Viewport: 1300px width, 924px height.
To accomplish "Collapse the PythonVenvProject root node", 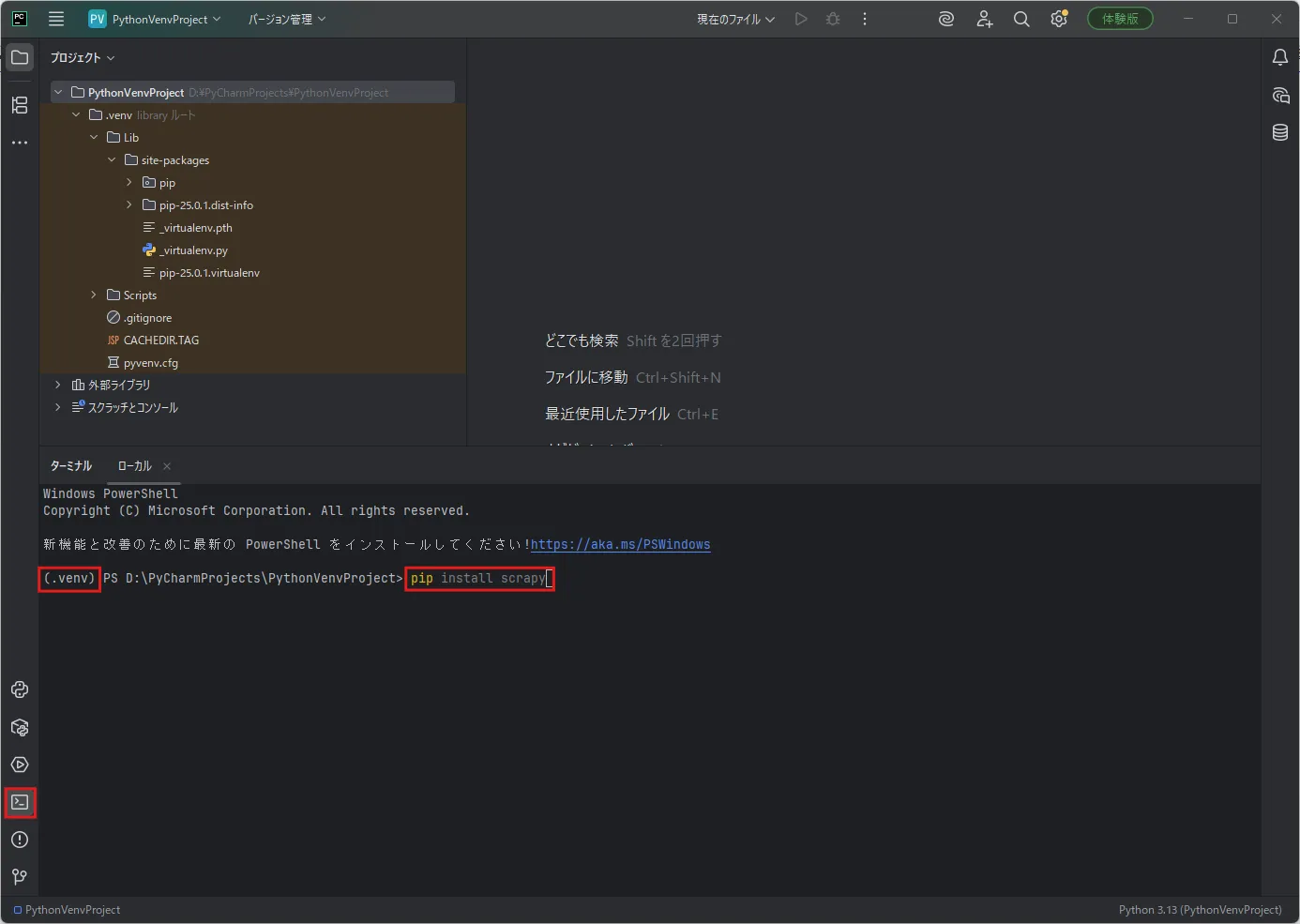I will [x=58, y=92].
